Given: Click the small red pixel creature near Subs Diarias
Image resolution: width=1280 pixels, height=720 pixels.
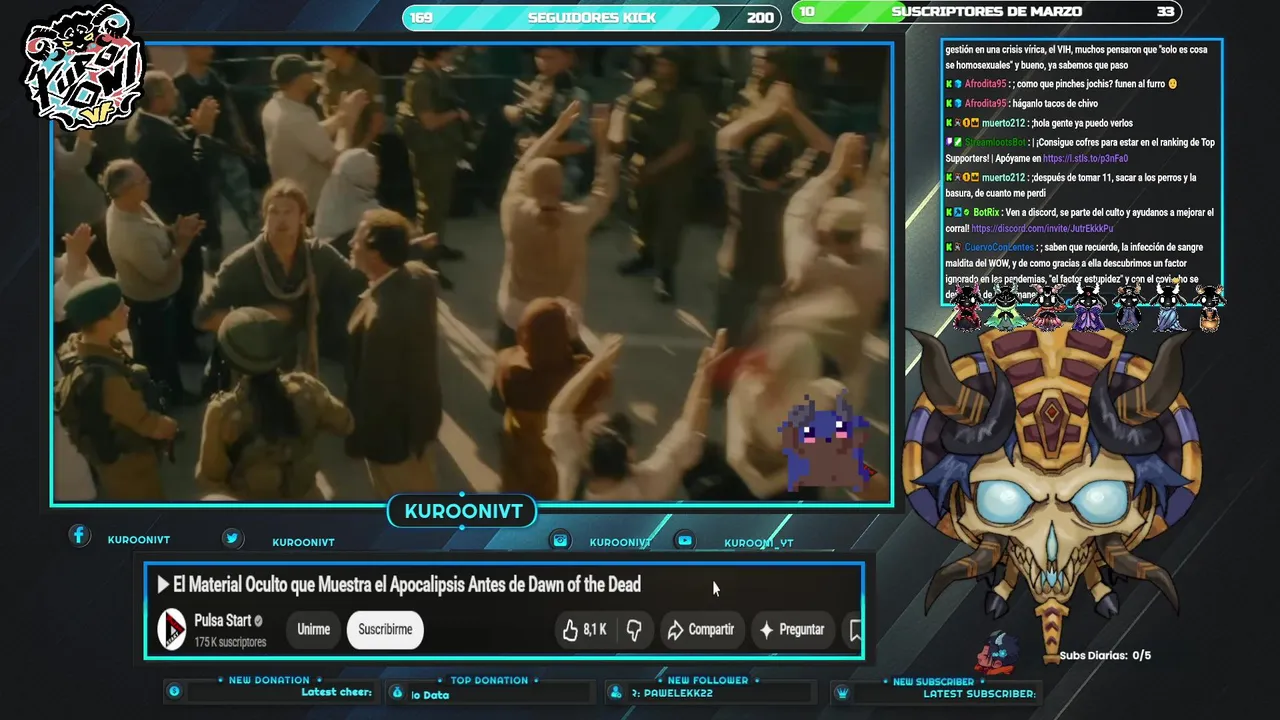Looking at the screenshot, I should pyautogui.click(x=995, y=652).
